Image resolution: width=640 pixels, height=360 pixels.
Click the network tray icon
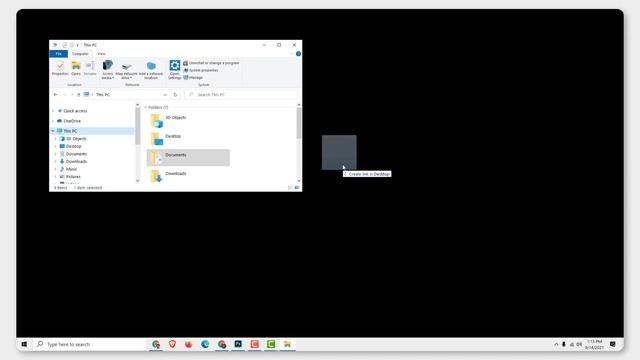pyautogui.click(x=571, y=344)
